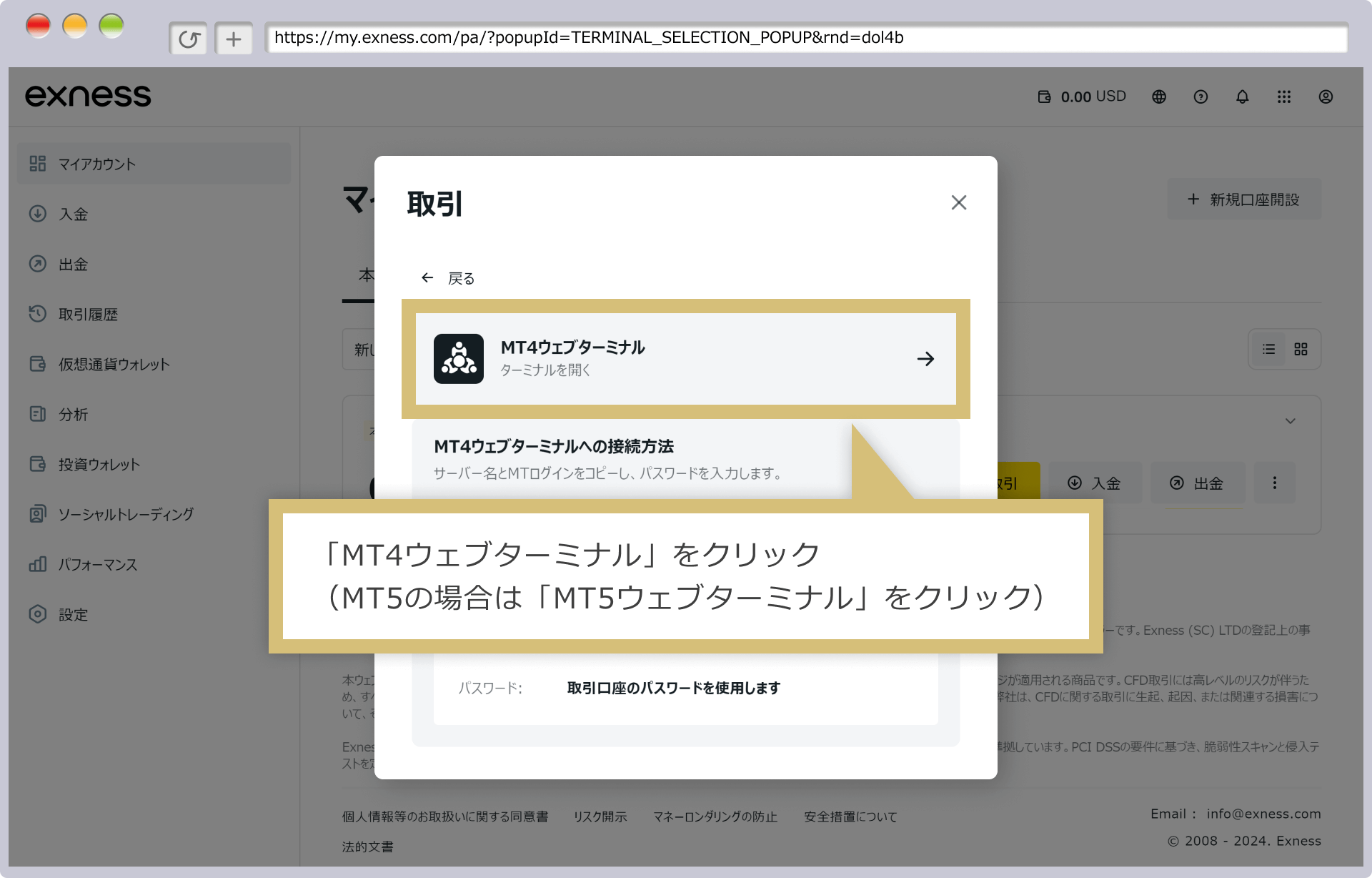
Task: Click the browser URL address bar
Action: coord(806,38)
